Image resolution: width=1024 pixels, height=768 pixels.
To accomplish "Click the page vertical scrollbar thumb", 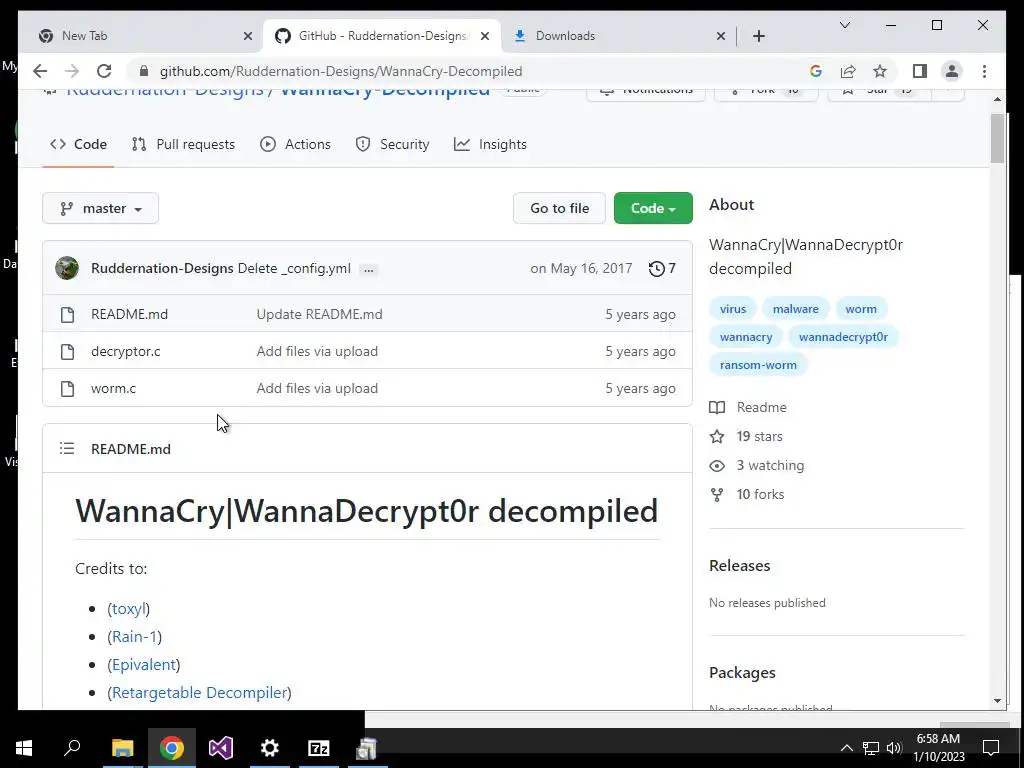I will pyautogui.click(x=997, y=138).
